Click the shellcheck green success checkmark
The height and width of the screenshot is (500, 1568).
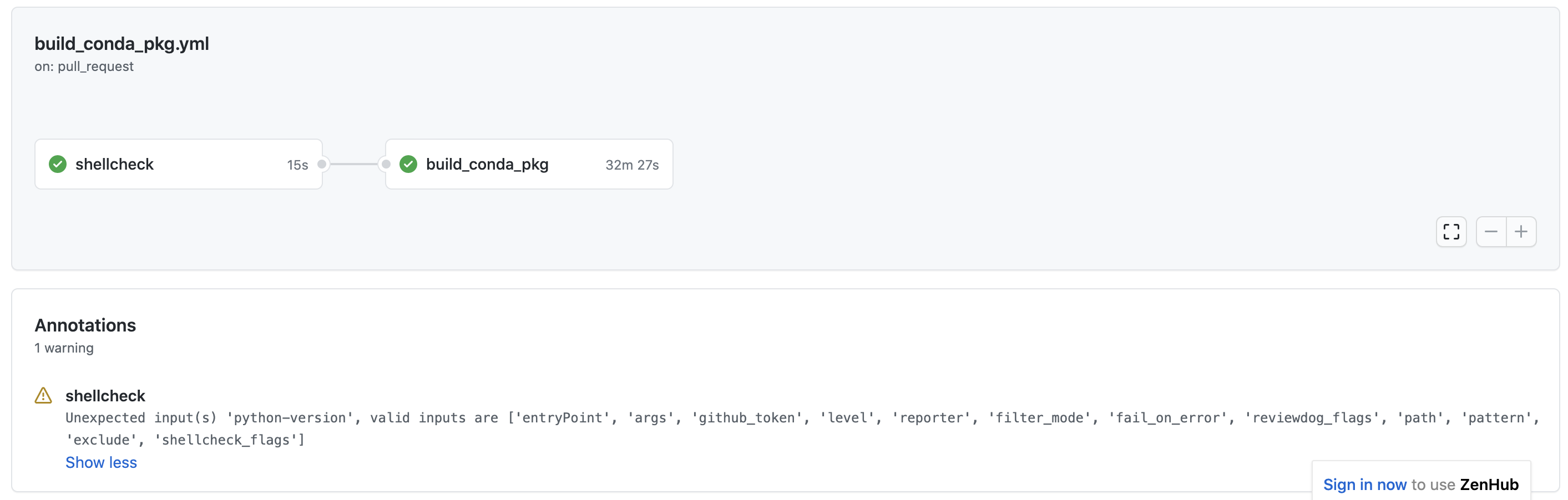(x=58, y=164)
